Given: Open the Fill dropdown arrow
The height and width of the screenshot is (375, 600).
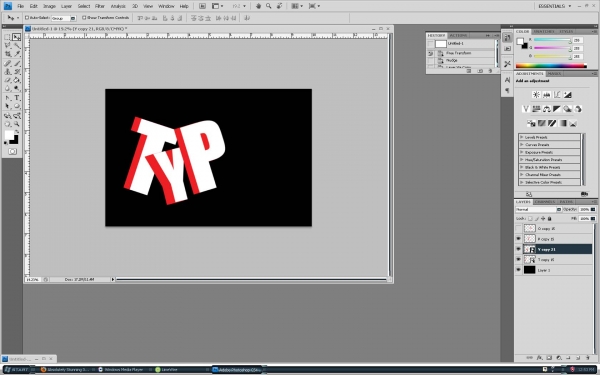Looking at the screenshot, I should (593, 218).
